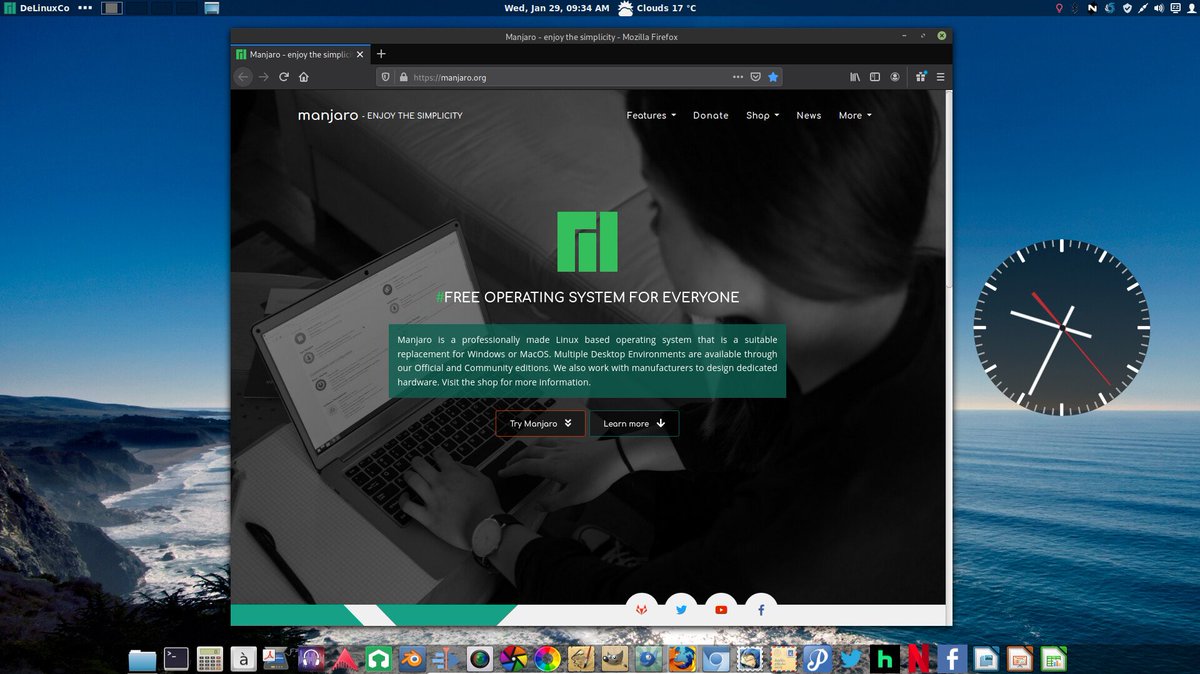1200x674 pixels.
Task: Open the Firefox home page icon
Action: (x=304, y=77)
